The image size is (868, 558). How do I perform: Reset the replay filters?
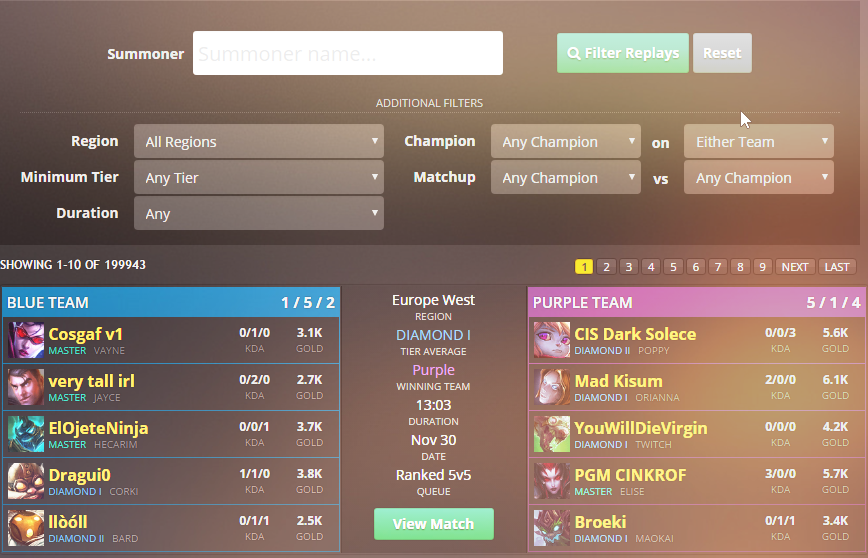click(x=722, y=53)
